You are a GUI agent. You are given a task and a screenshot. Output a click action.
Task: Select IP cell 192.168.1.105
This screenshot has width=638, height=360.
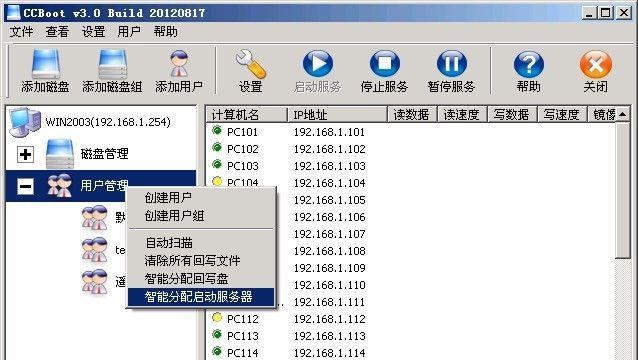click(330, 200)
